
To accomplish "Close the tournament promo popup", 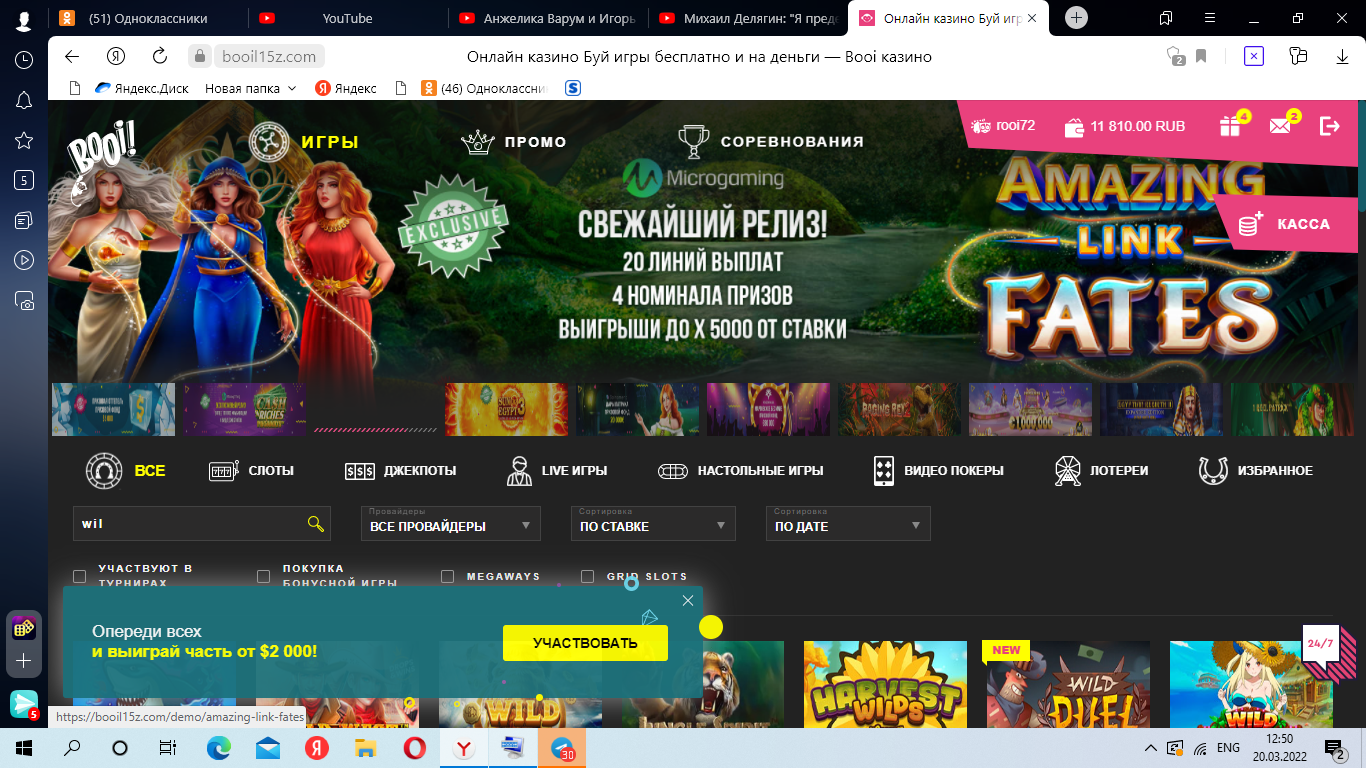I will click(688, 600).
